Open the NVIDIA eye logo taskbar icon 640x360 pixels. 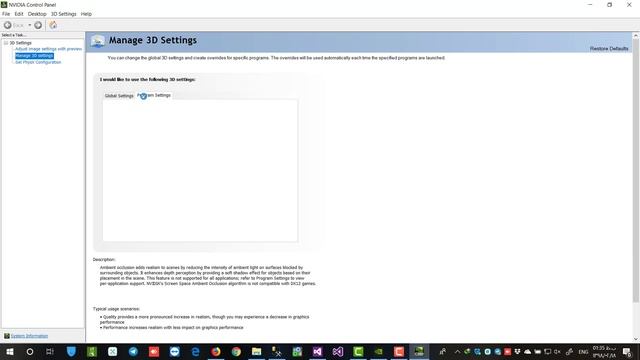click(x=379, y=351)
